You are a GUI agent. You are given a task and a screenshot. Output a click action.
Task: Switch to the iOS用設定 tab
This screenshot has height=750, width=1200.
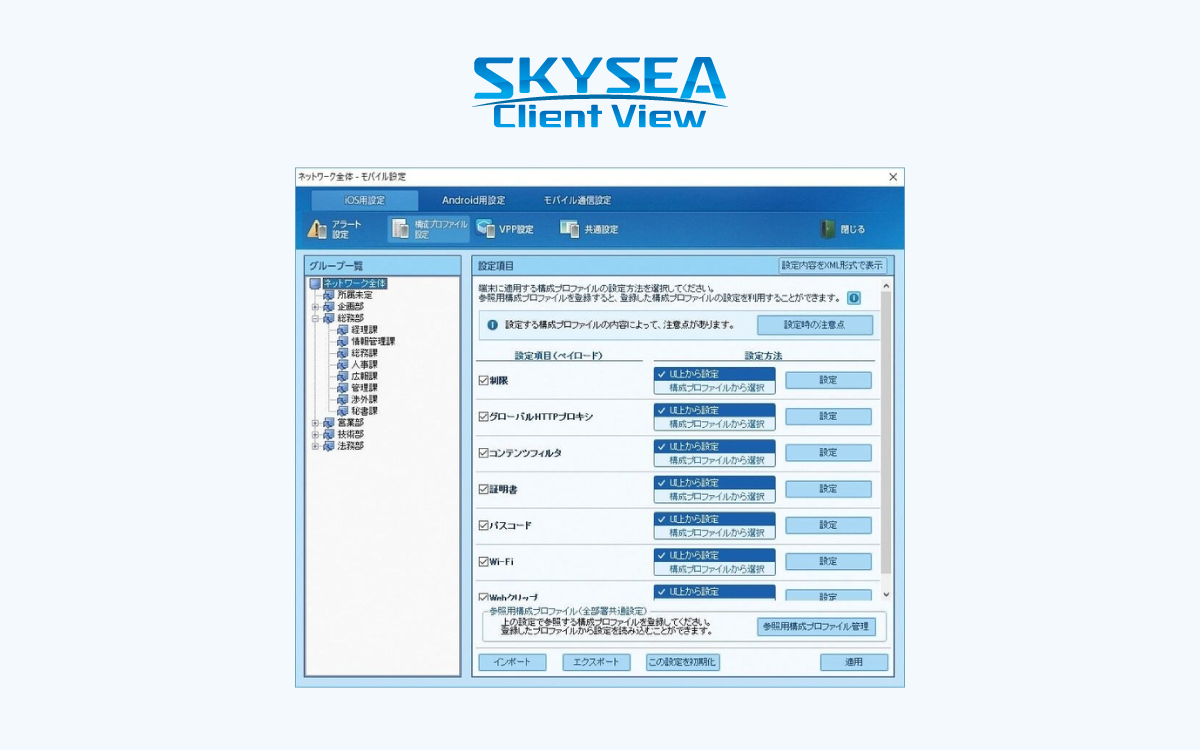click(364, 200)
